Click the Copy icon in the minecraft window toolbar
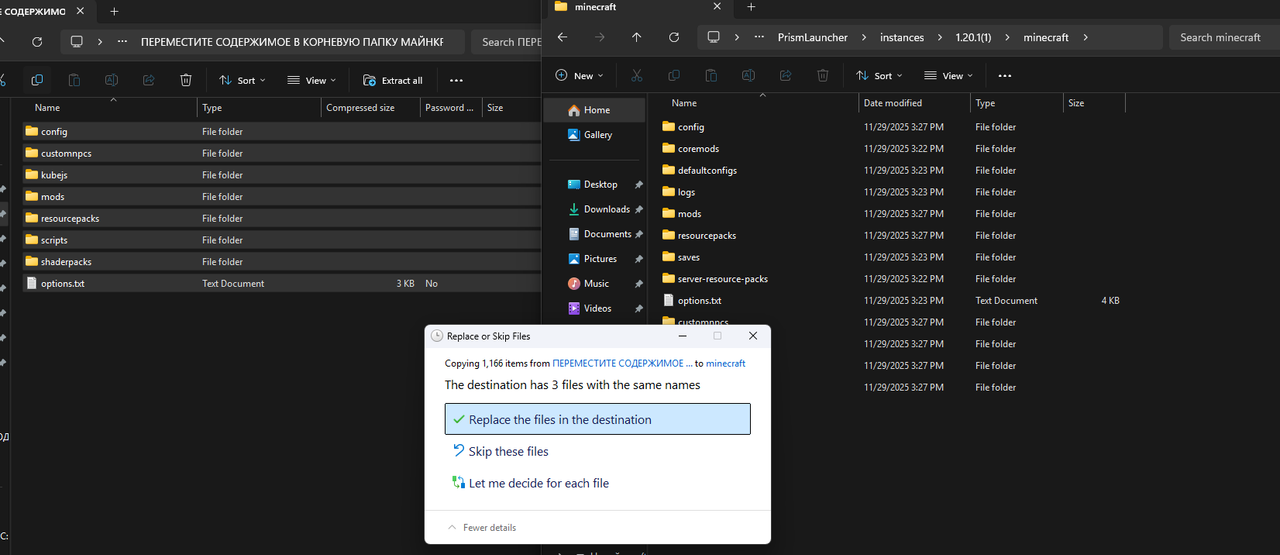The image size is (1280, 555). point(673,75)
